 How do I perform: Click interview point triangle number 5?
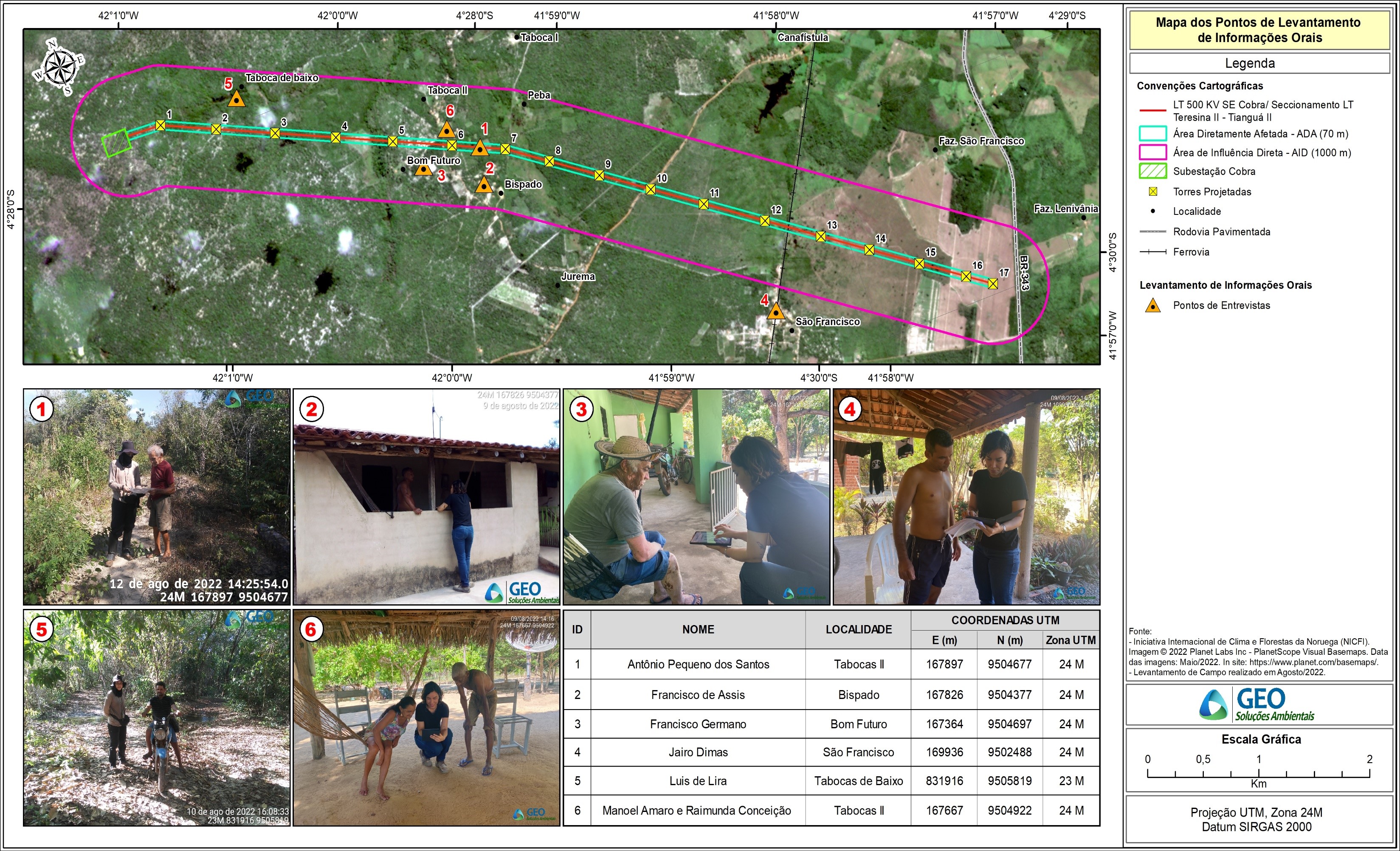[236, 99]
